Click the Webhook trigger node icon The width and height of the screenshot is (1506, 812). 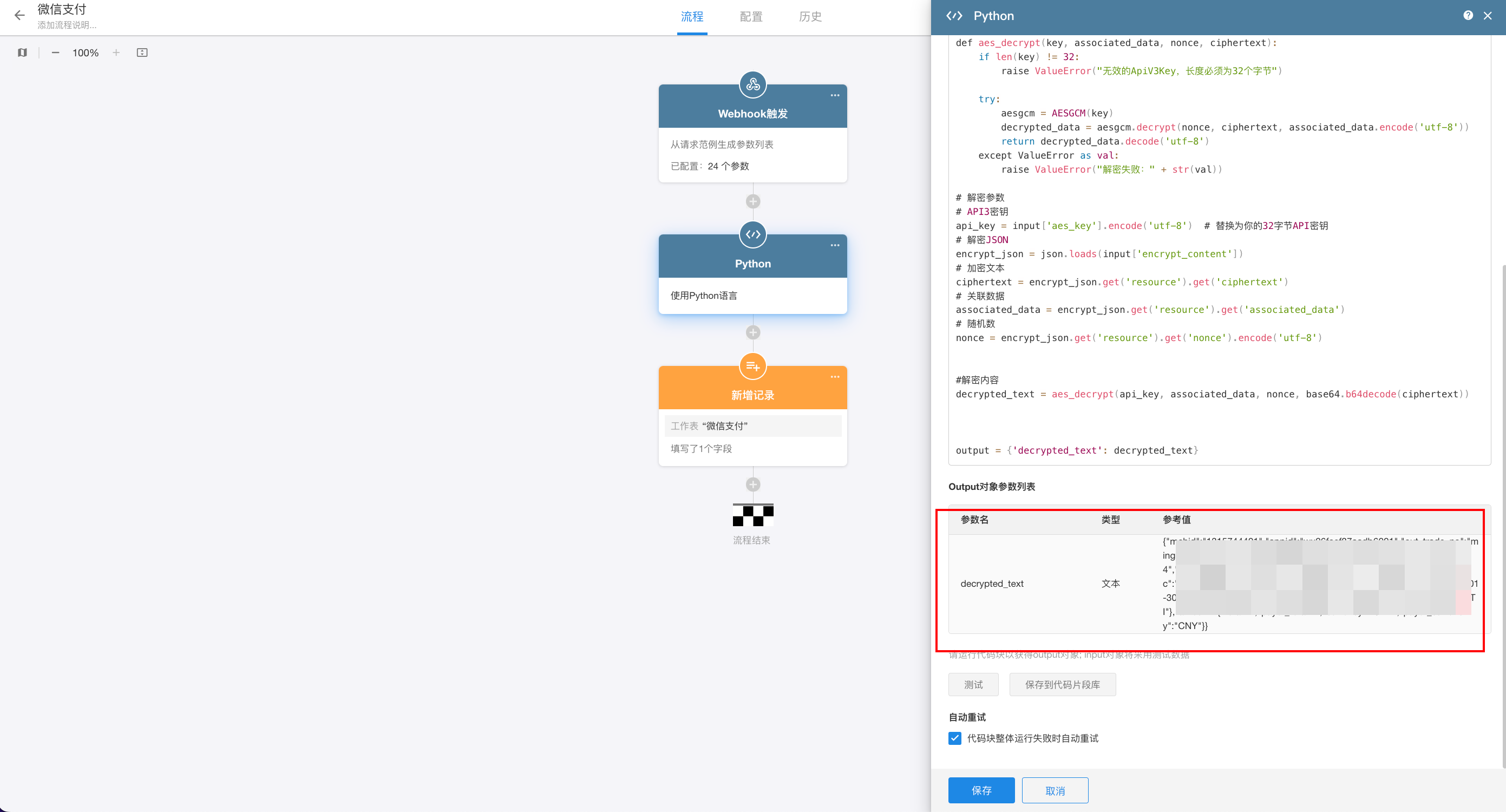752,85
